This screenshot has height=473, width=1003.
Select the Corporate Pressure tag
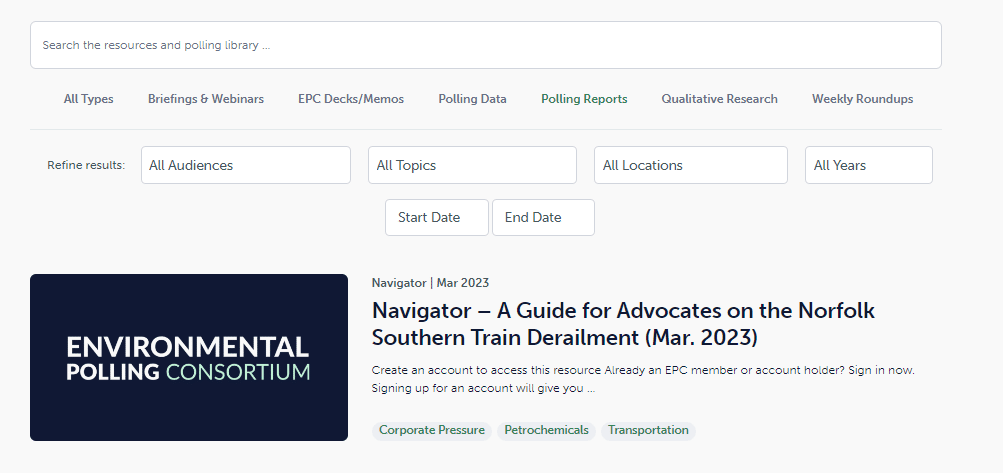[x=432, y=430]
